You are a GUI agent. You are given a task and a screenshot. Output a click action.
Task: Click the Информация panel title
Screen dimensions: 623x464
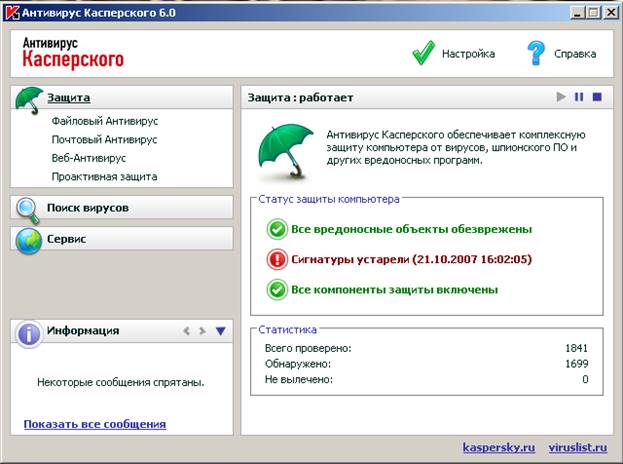[x=83, y=331]
